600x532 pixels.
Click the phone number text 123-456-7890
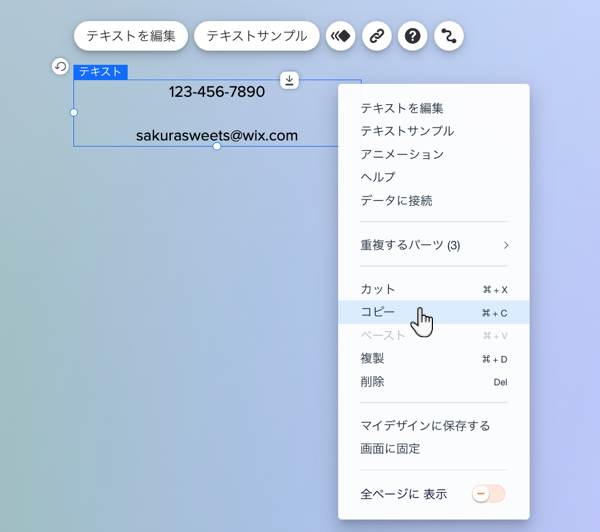tap(217, 92)
